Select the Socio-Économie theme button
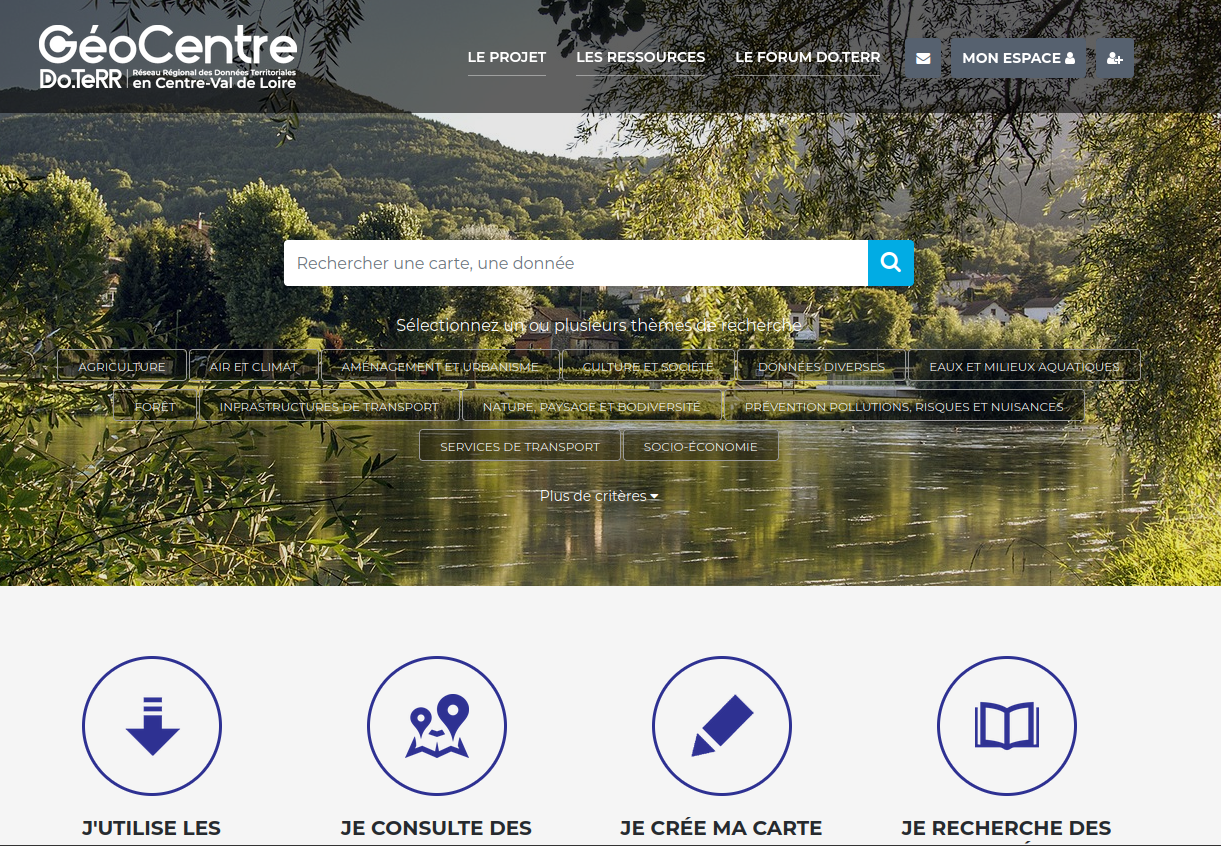The height and width of the screenshot is (846, 1221). 701,446
